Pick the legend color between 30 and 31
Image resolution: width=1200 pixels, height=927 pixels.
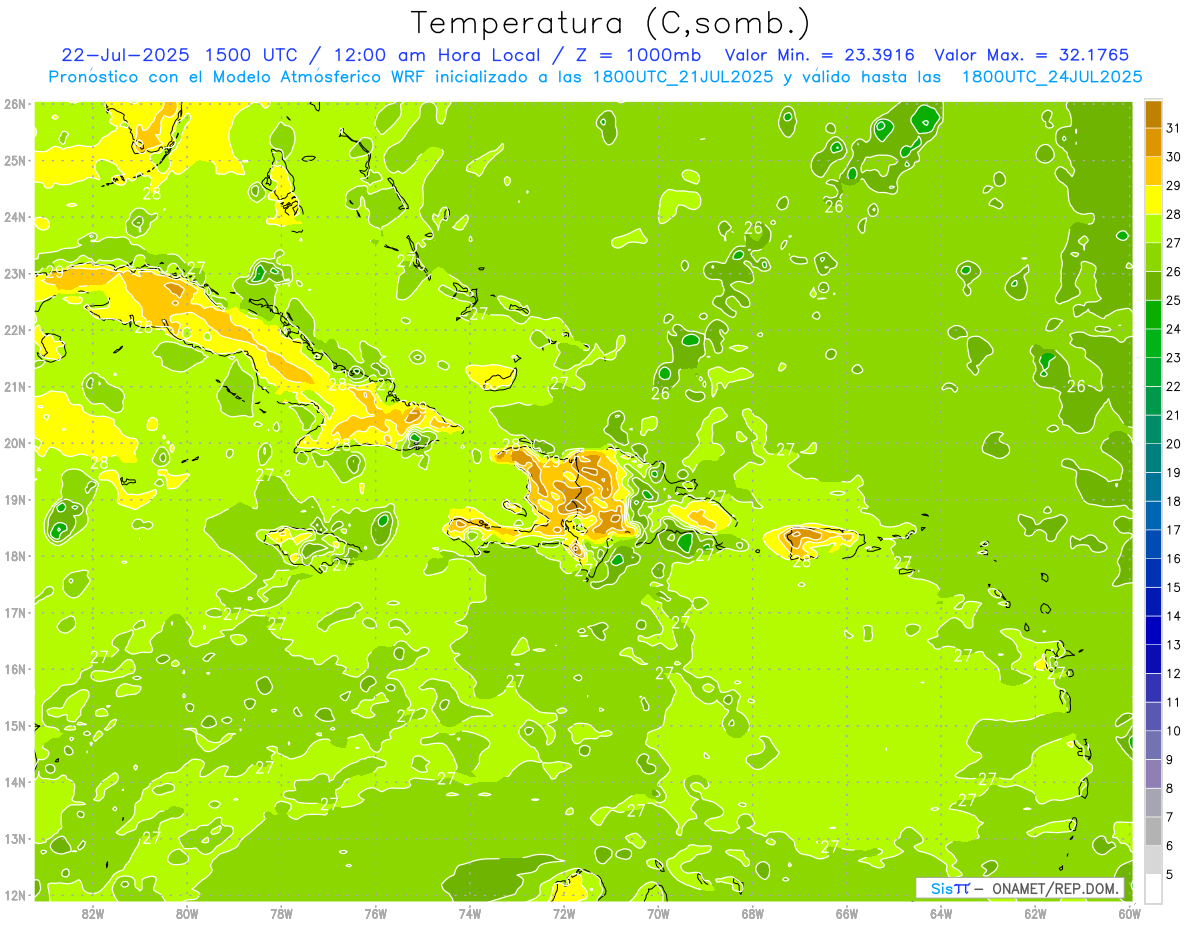[1153, 142]
